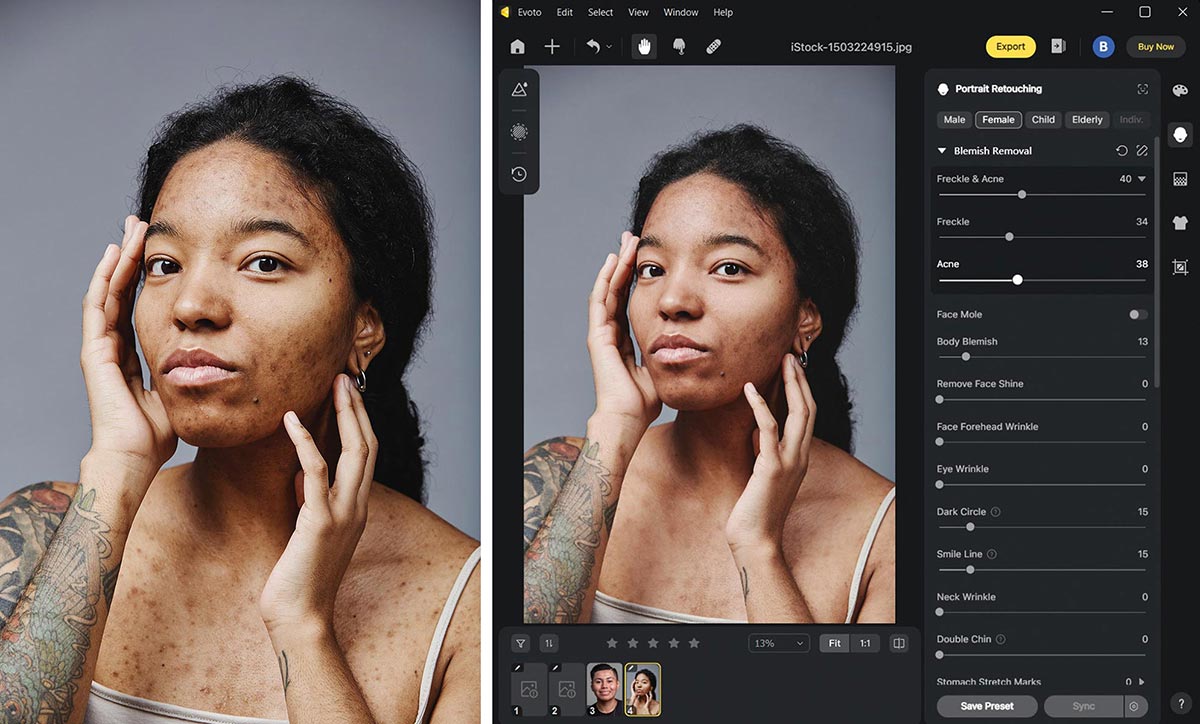
Task: Open the Window menu
Action: point(681,12)
